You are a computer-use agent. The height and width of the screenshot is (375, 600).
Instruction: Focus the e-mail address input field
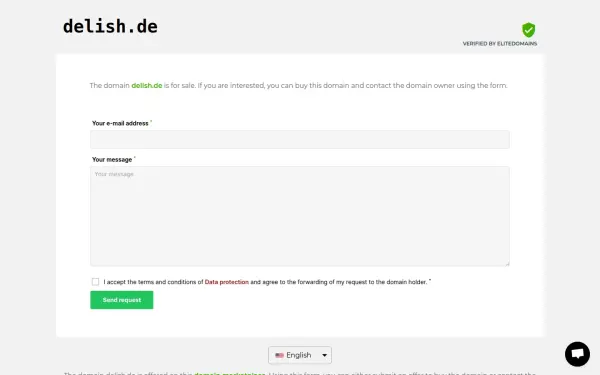point(300,139)
